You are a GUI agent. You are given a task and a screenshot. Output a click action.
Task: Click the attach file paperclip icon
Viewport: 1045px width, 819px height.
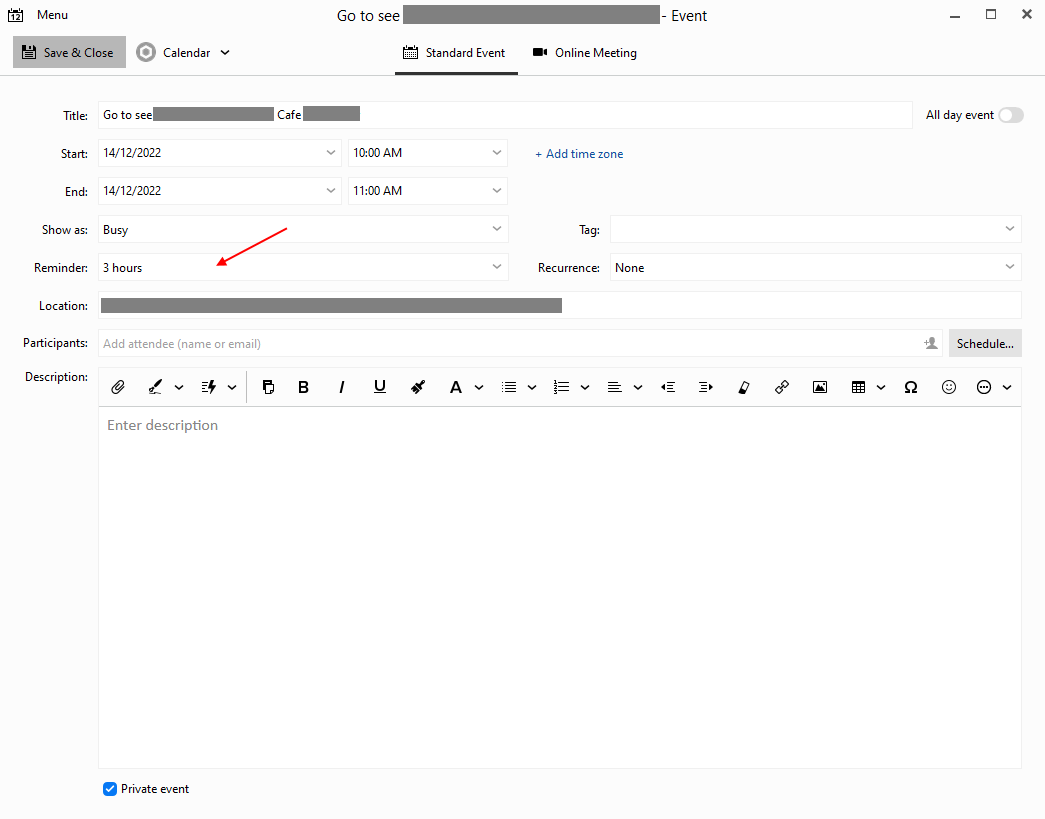tap(117, 387)
